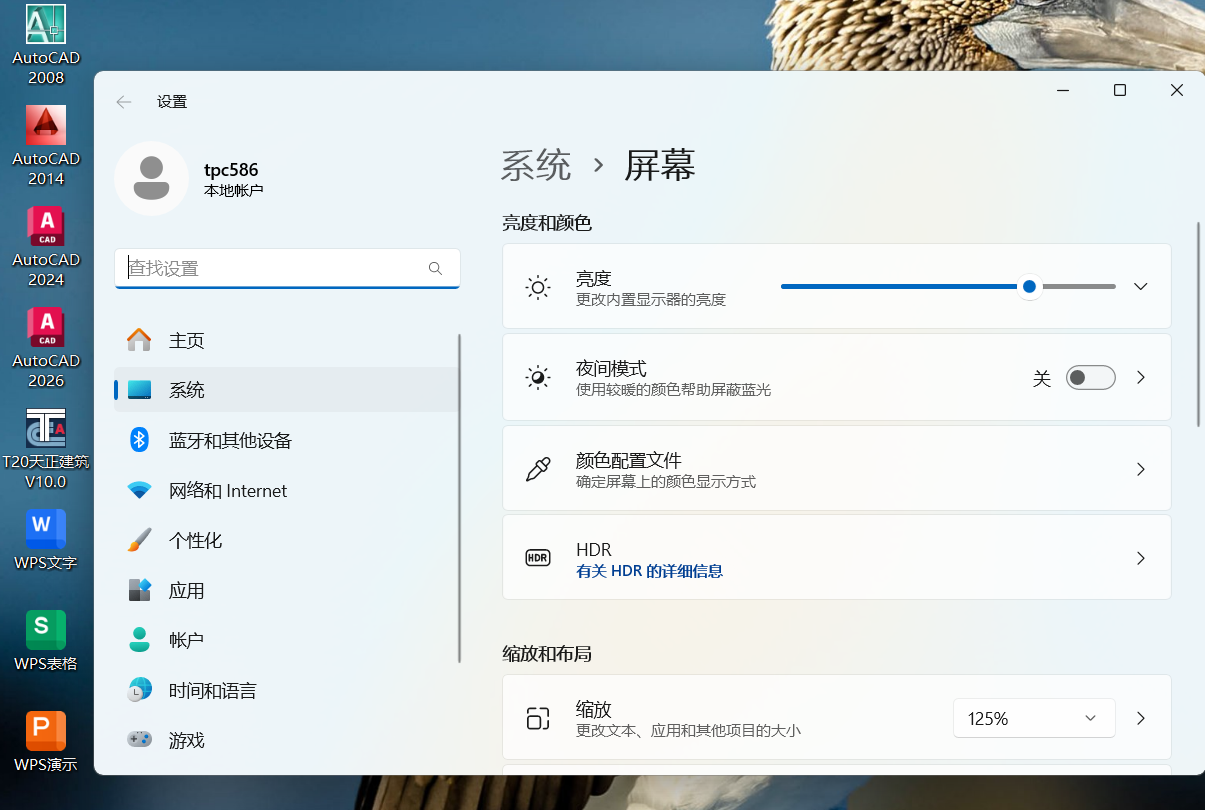This screenshot has height=810, width=1205.
Task: Open WPS演示 desktop shortcut
Action: pos(46,742)
